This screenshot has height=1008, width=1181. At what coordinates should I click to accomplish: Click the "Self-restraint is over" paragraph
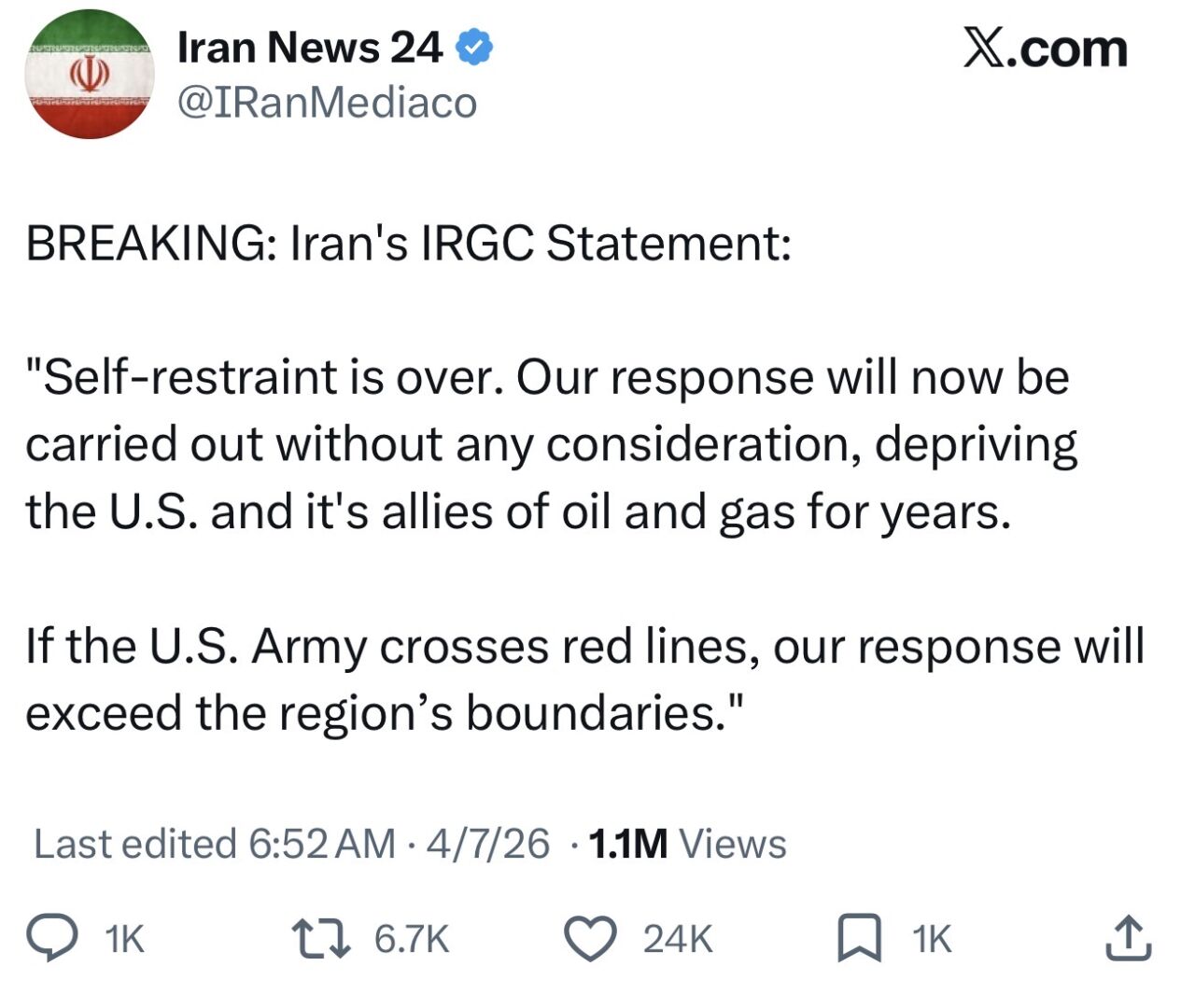(x=551, y=444)
